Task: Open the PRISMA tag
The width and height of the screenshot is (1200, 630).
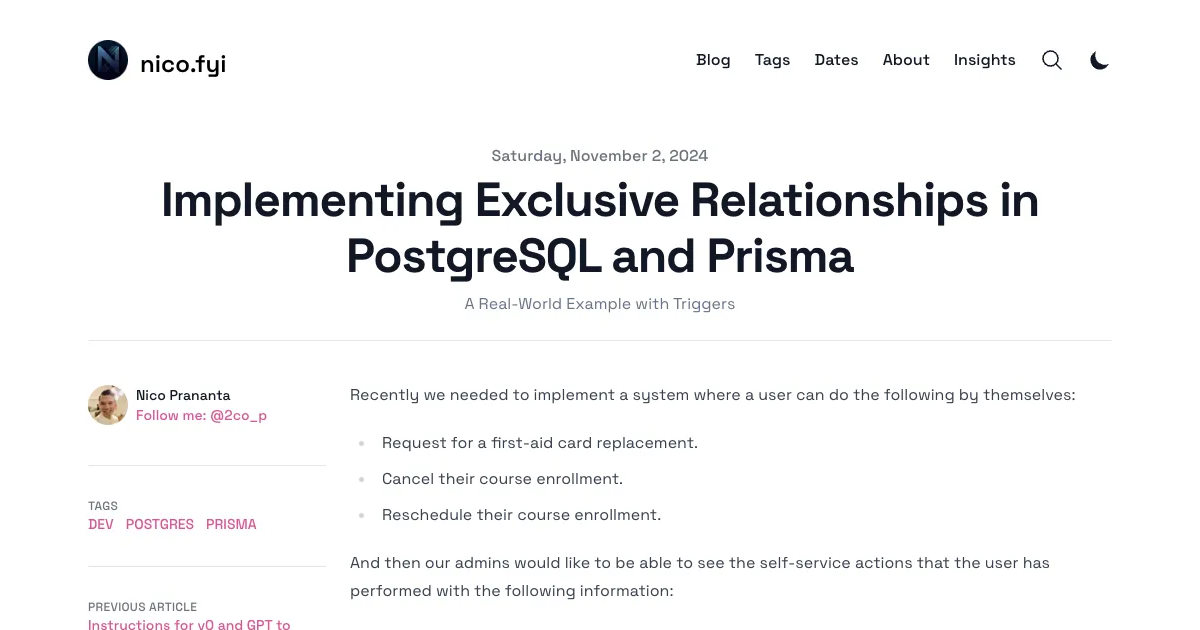Action: pos(231,524)
